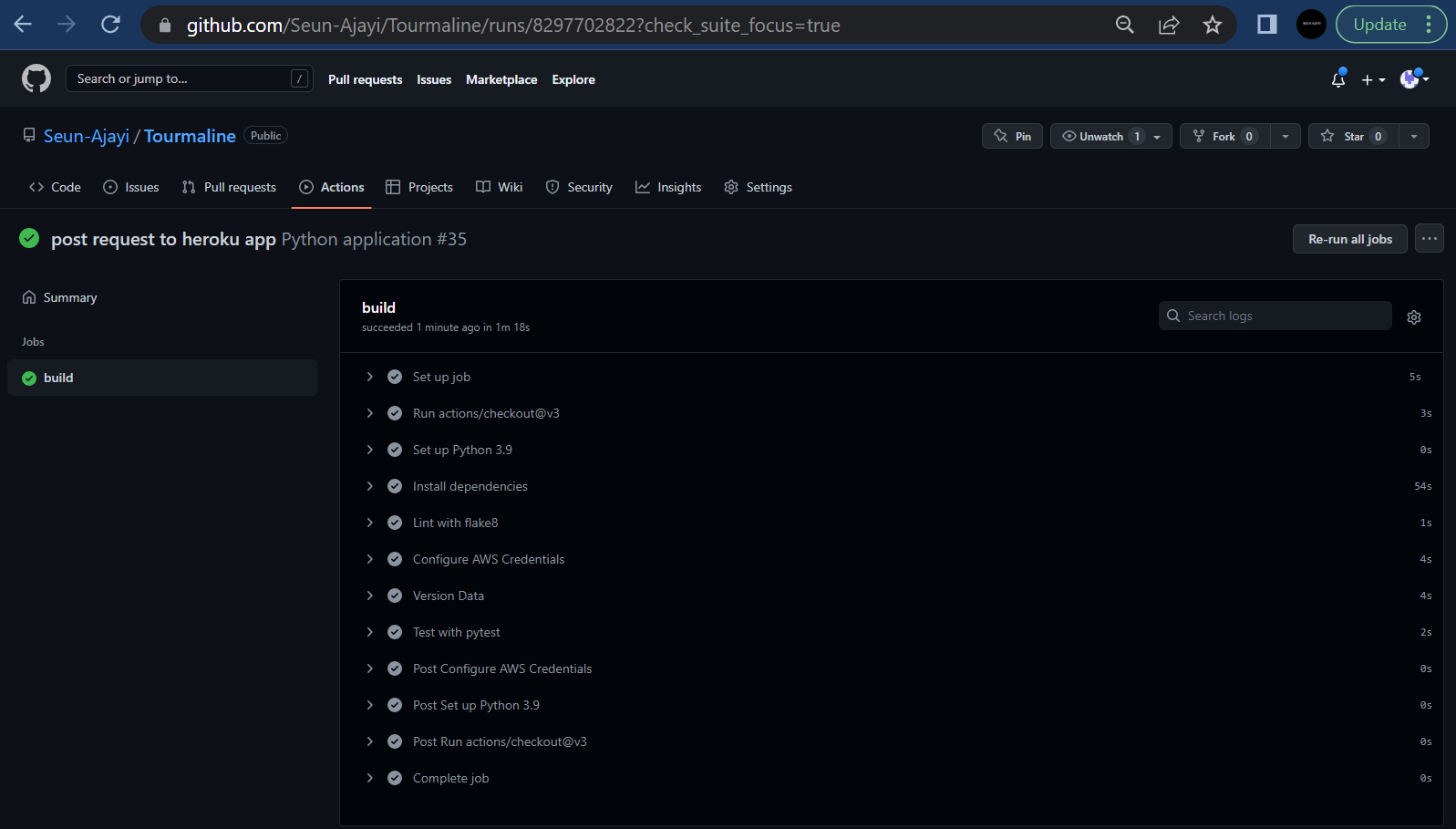Focus the Search or jump to field
Viewport: 1456px width, 829px height.
[190, 78]
